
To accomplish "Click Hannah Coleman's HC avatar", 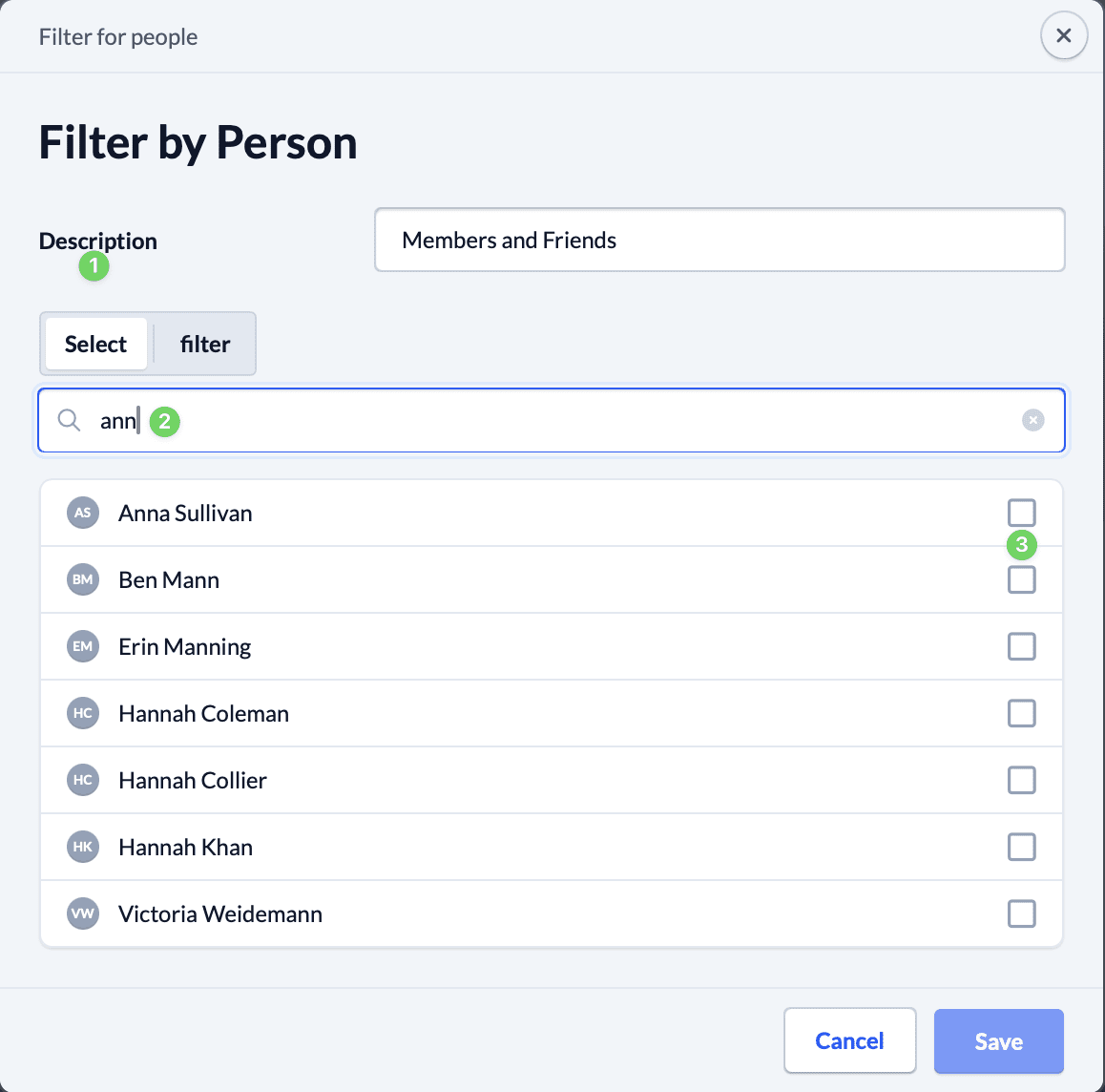I will (x=83, y=713).
